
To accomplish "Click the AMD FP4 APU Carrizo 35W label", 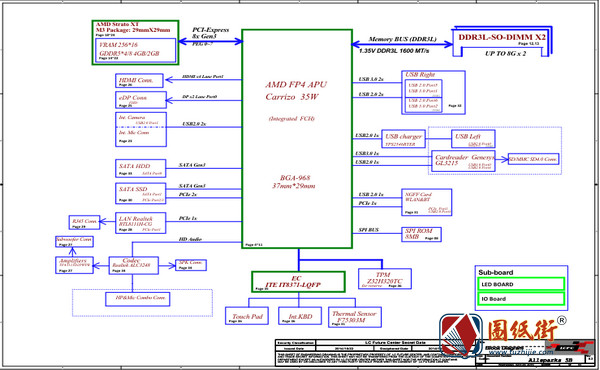I will (x=296, y=91).
